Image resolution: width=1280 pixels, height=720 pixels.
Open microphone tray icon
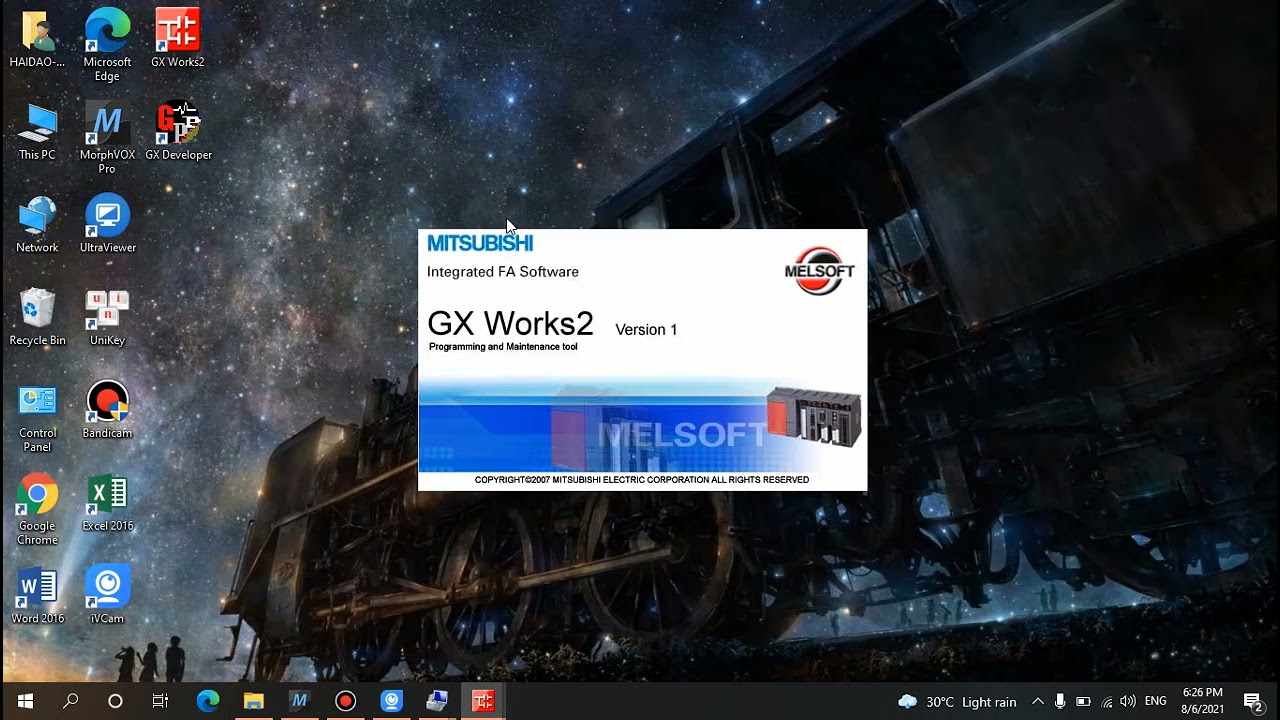pyautogui.click(x=1060, y=702)
